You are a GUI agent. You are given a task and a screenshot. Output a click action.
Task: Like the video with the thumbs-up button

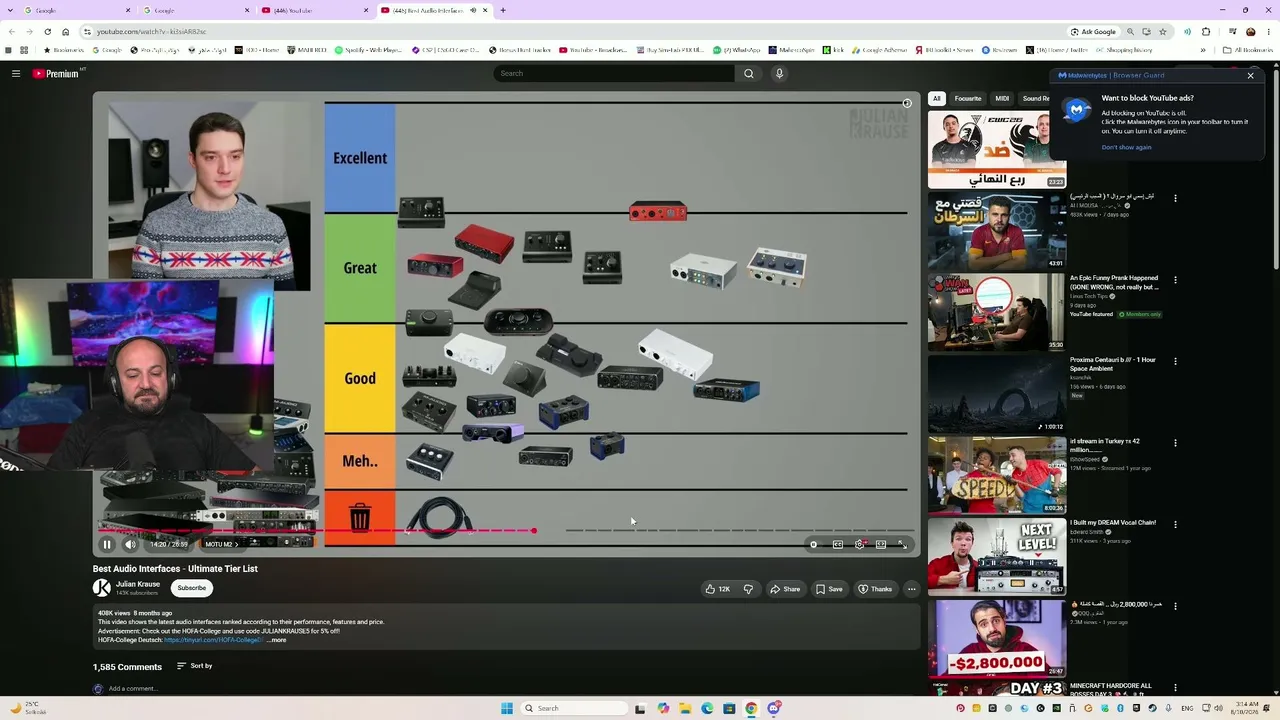(x=718, y=589)
